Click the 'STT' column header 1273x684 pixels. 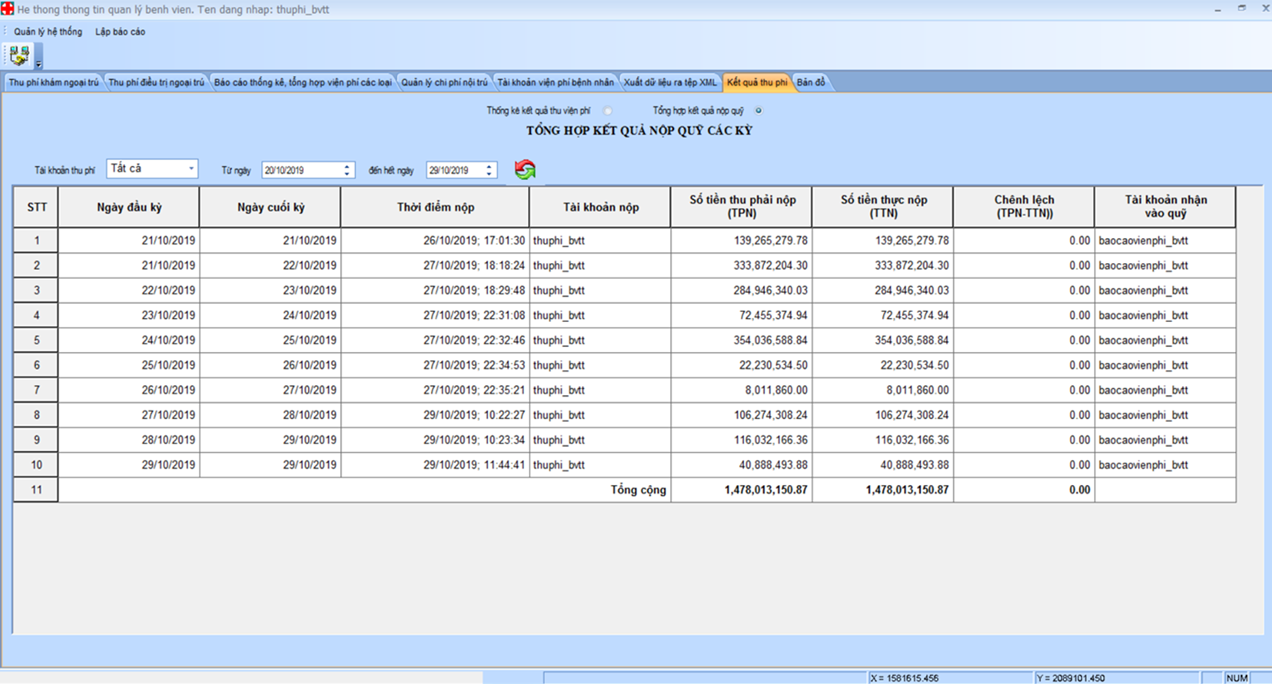pos(36,207)
